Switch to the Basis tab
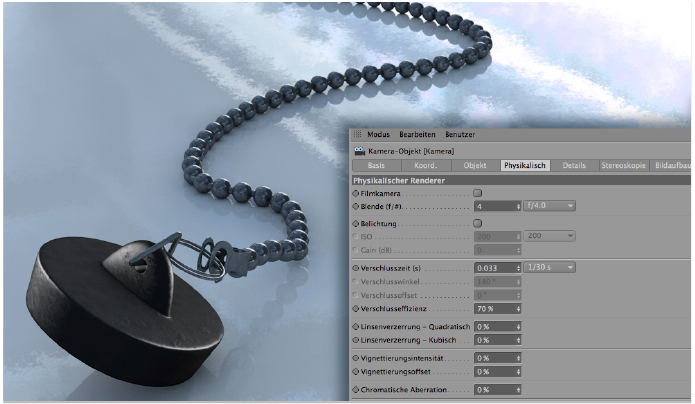Viewport: 695px width, 404px height. click(376, 165)
